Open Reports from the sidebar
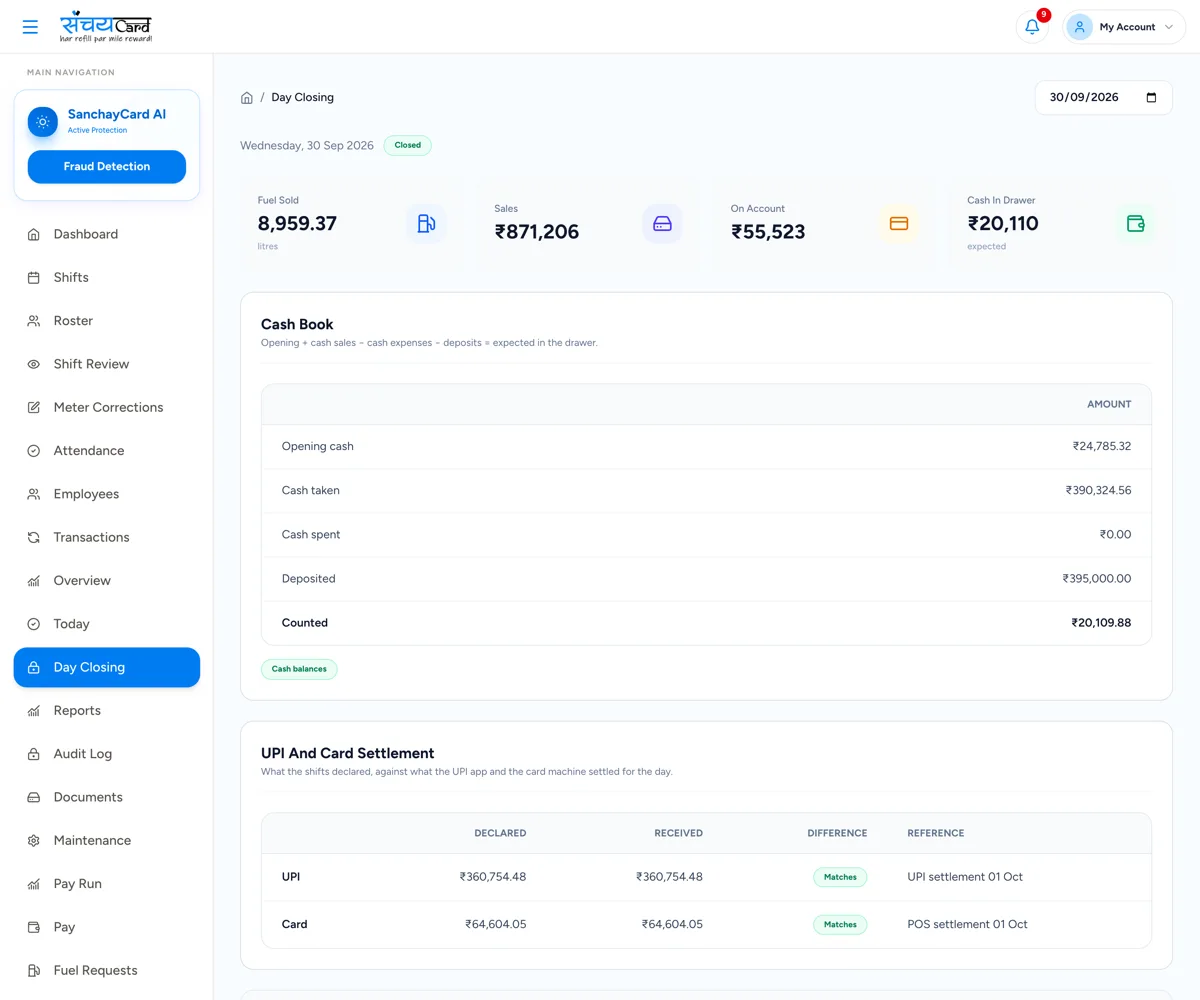1200x1000 pixels. pos(107,711)
